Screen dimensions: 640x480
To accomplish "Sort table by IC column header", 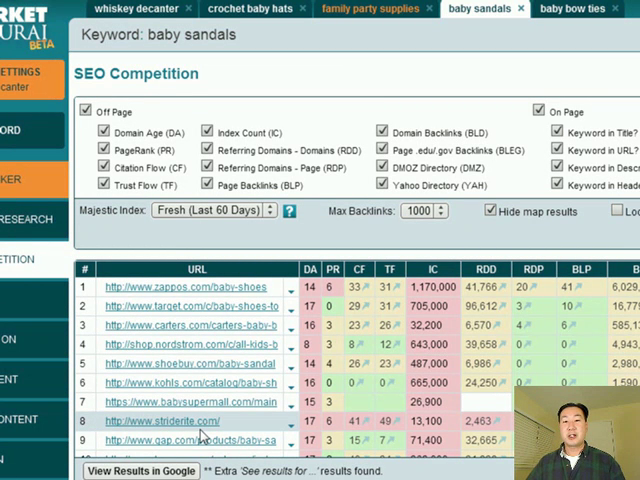I will click(433, 269).
